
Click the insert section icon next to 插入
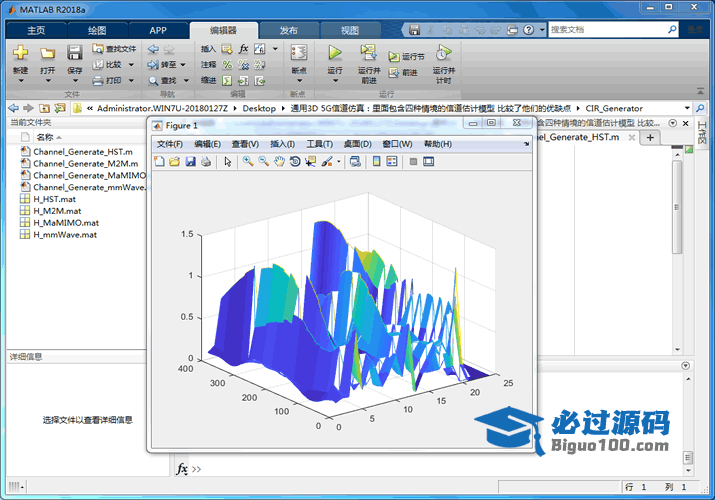point(227,49)
